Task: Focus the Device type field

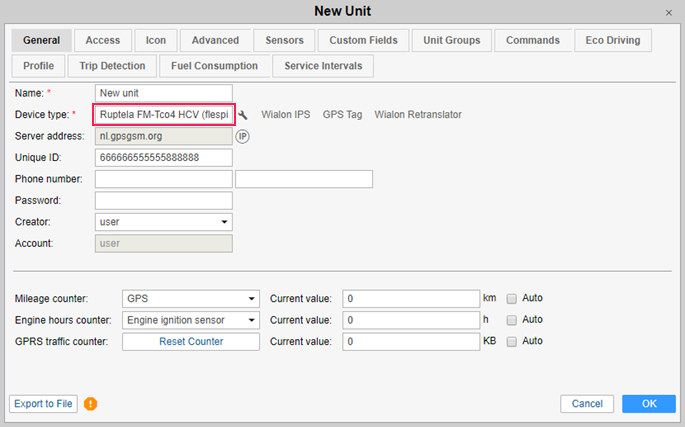Action: pyautogui.click(x=163, y=115)
